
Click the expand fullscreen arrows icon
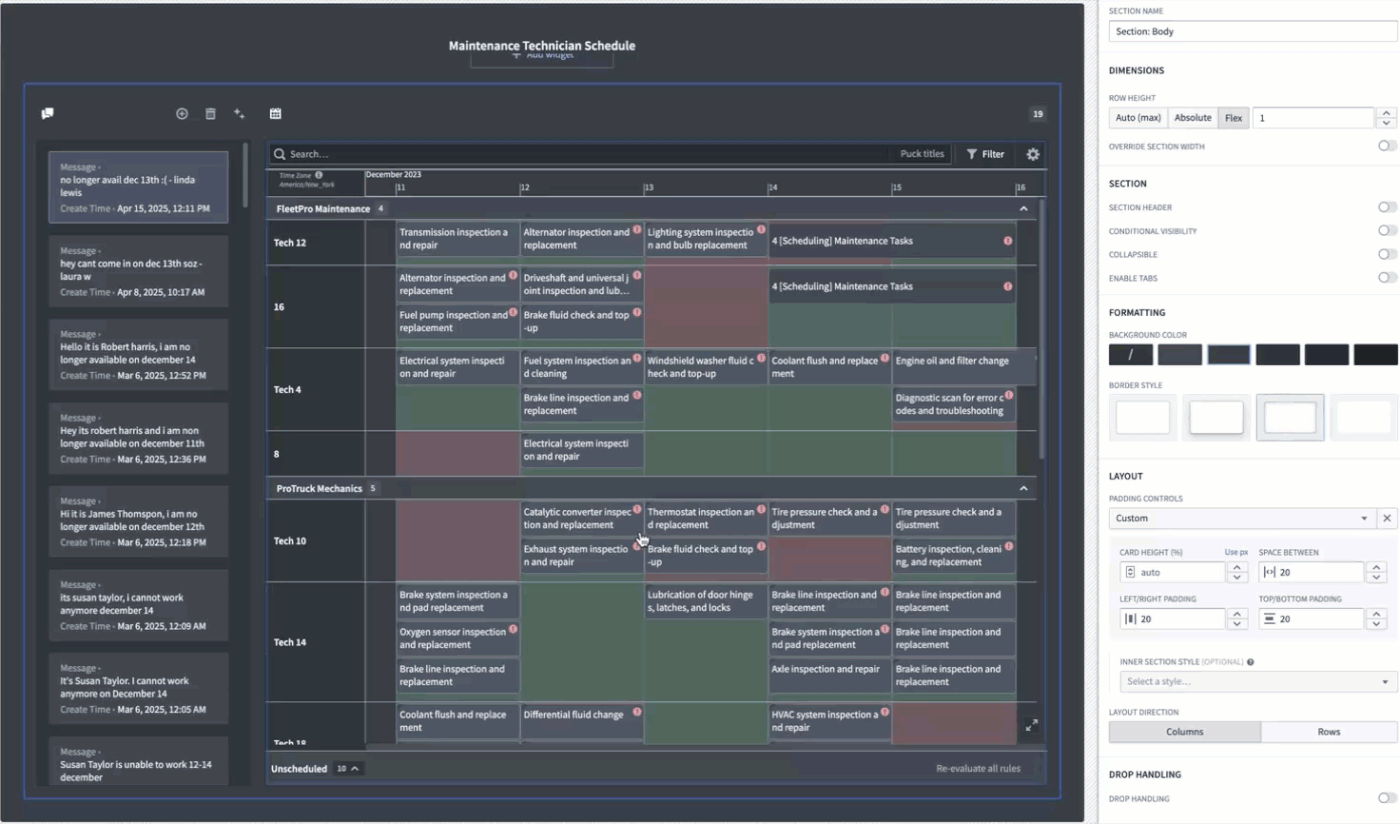(x=1032, y=725)
